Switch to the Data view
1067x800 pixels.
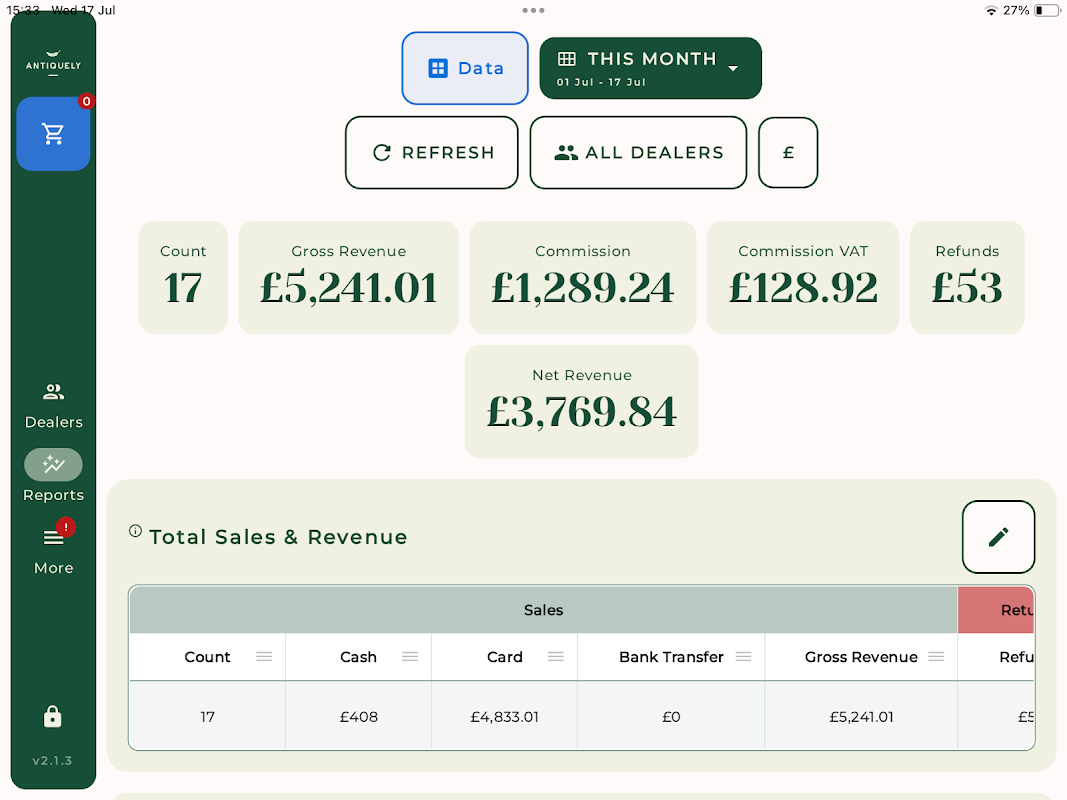click(x=465, y=68)
